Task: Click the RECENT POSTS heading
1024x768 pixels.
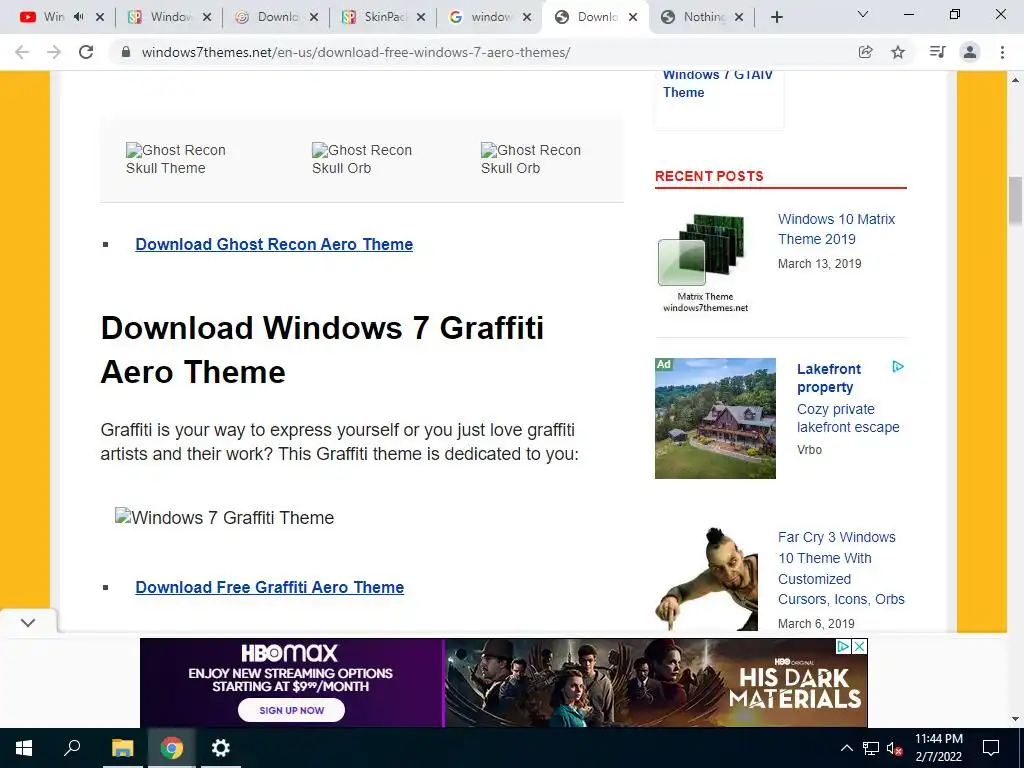Action: tap(709, 176)
